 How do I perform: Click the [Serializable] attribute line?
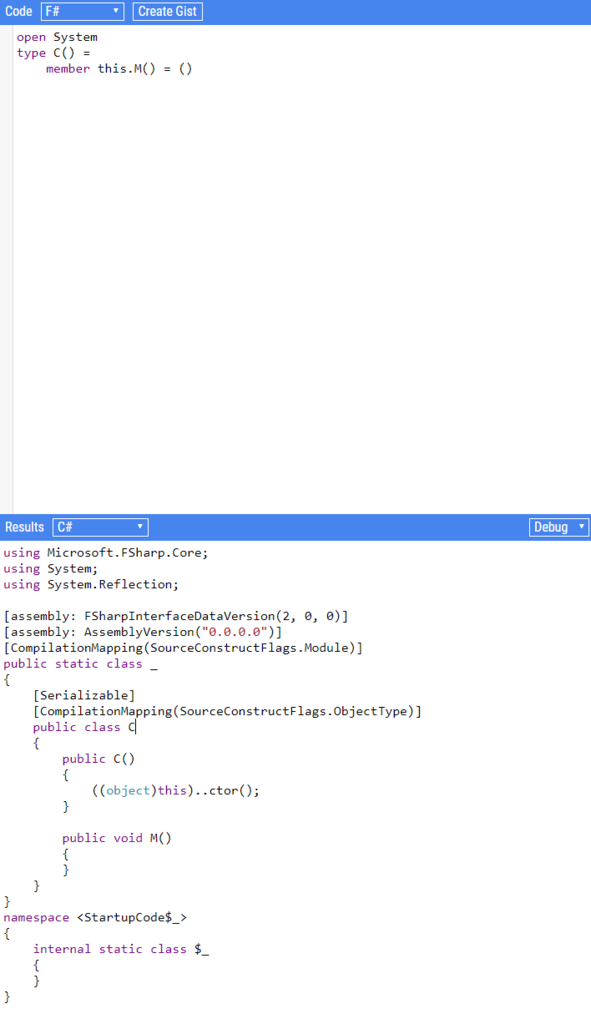click(84, 695)
